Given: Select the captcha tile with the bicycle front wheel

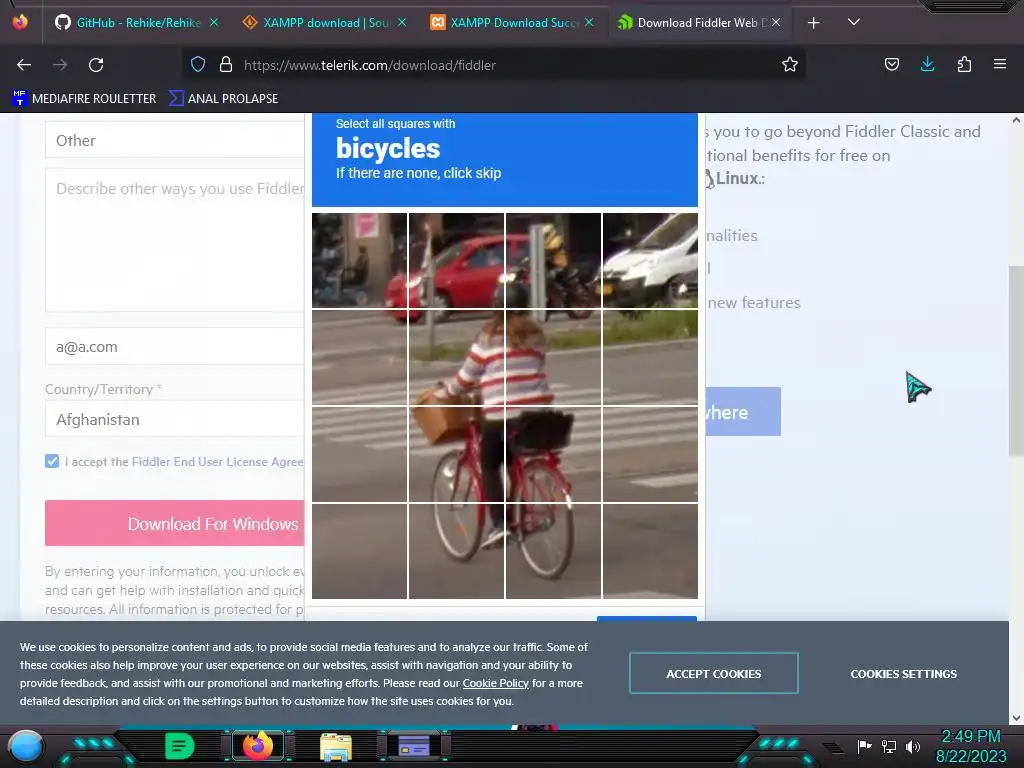Looking at the screenshot, I should (456, 551).
